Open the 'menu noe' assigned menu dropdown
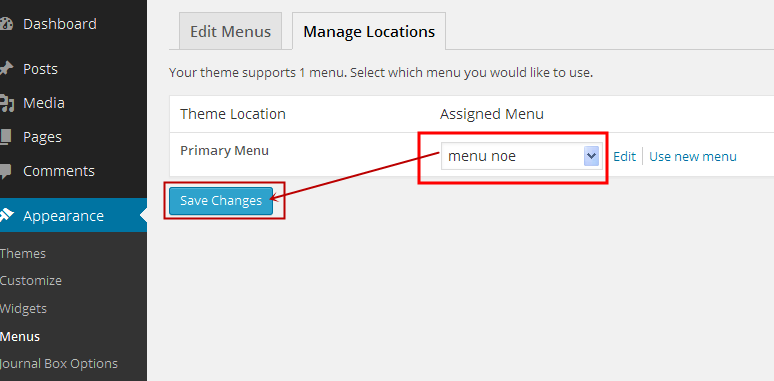774x381 pixels. [x=521, y=156]
